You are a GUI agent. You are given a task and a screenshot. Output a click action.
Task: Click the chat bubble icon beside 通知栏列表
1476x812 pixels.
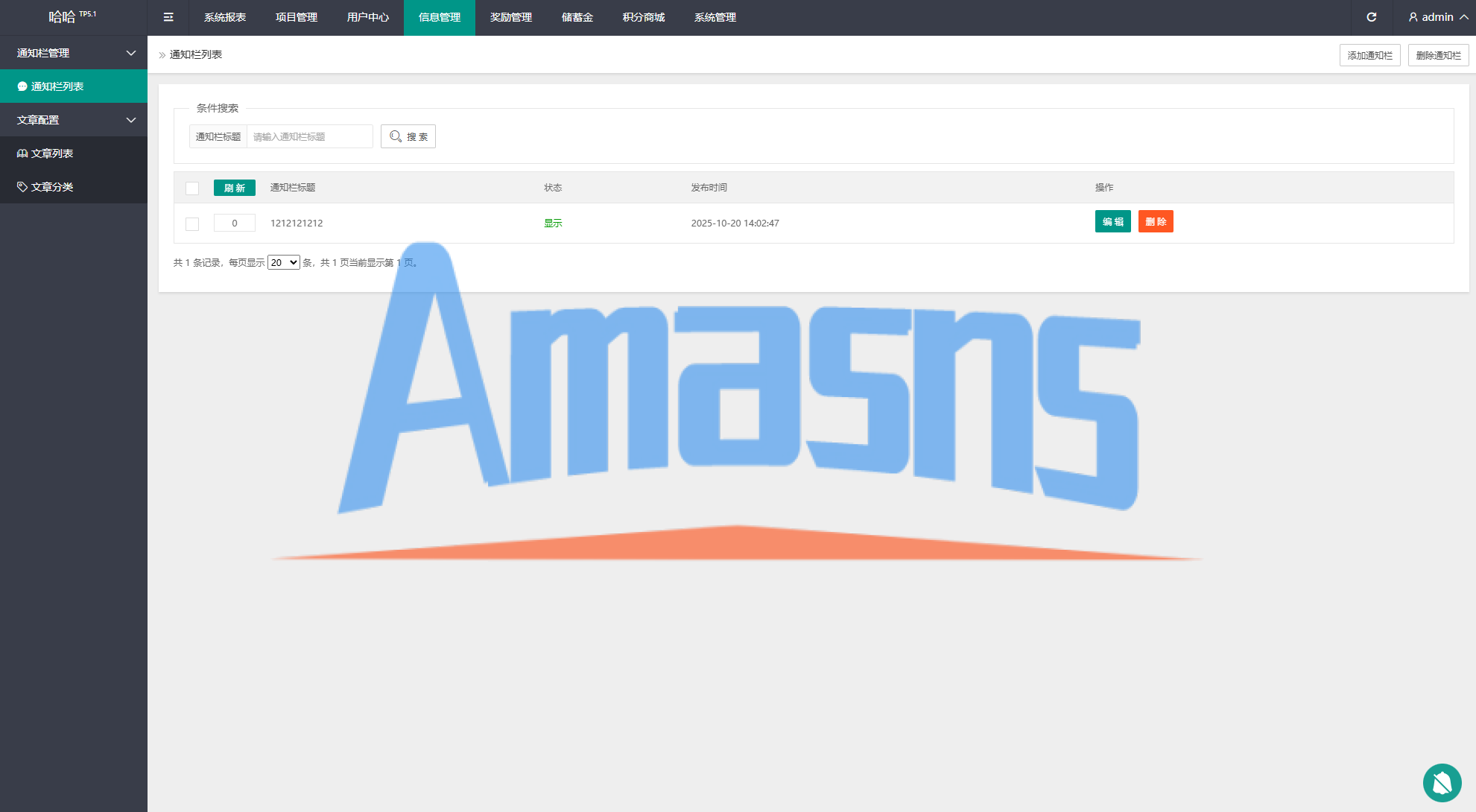pyautogui.click(x=22, y=86)
